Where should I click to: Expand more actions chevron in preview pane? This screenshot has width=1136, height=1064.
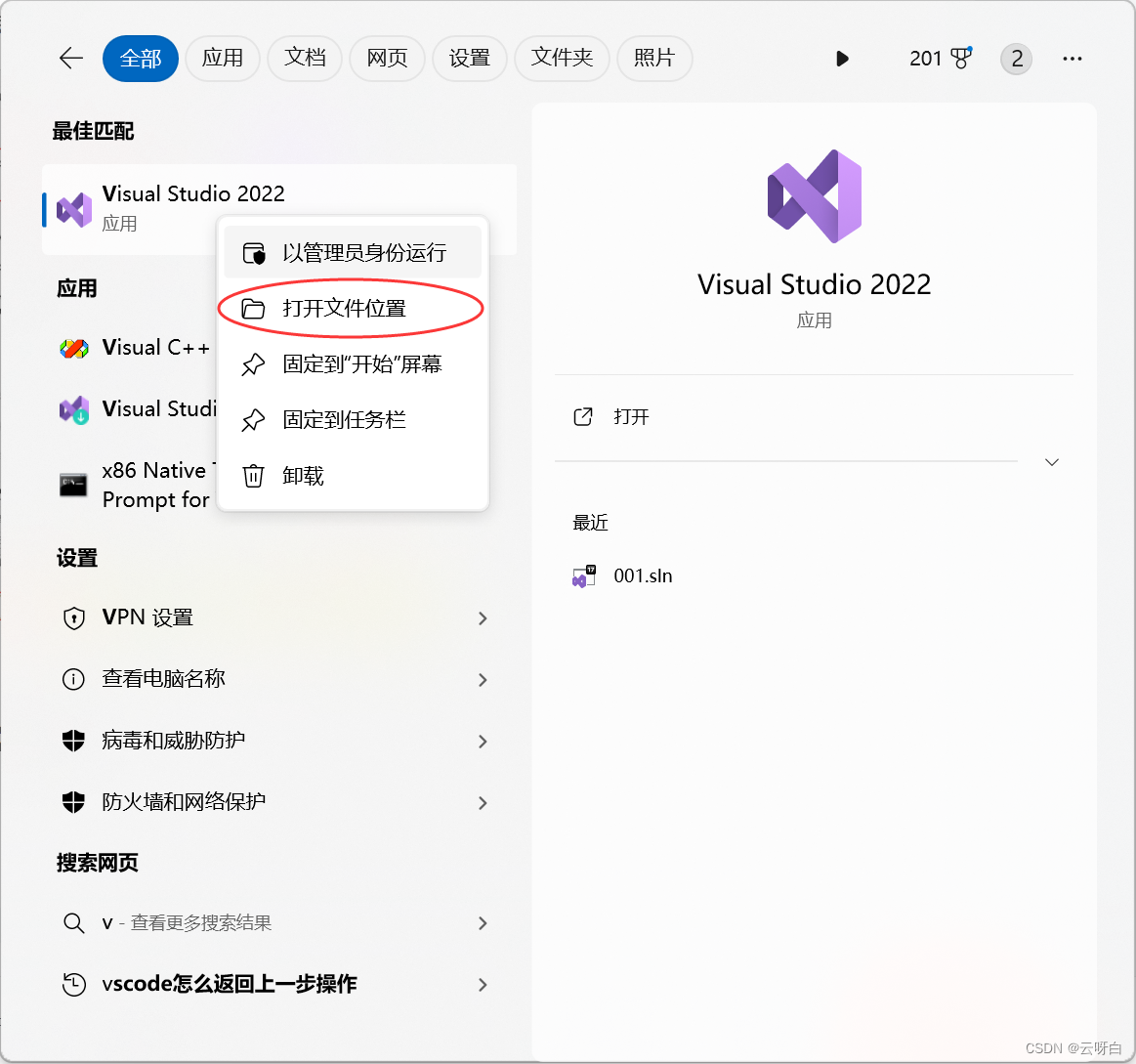tap(1052, 462)
